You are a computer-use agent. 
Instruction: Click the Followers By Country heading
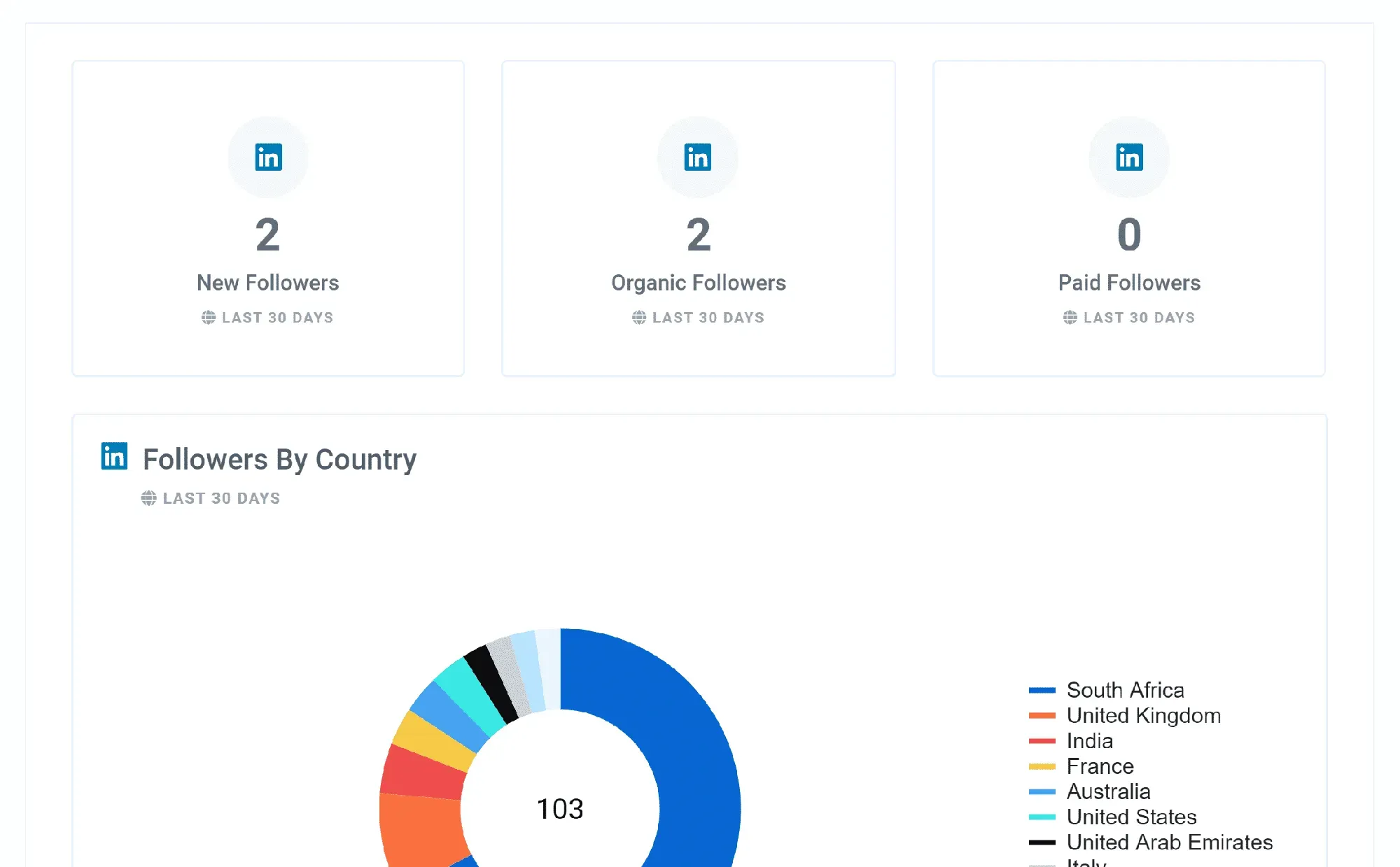click(279, 460)
